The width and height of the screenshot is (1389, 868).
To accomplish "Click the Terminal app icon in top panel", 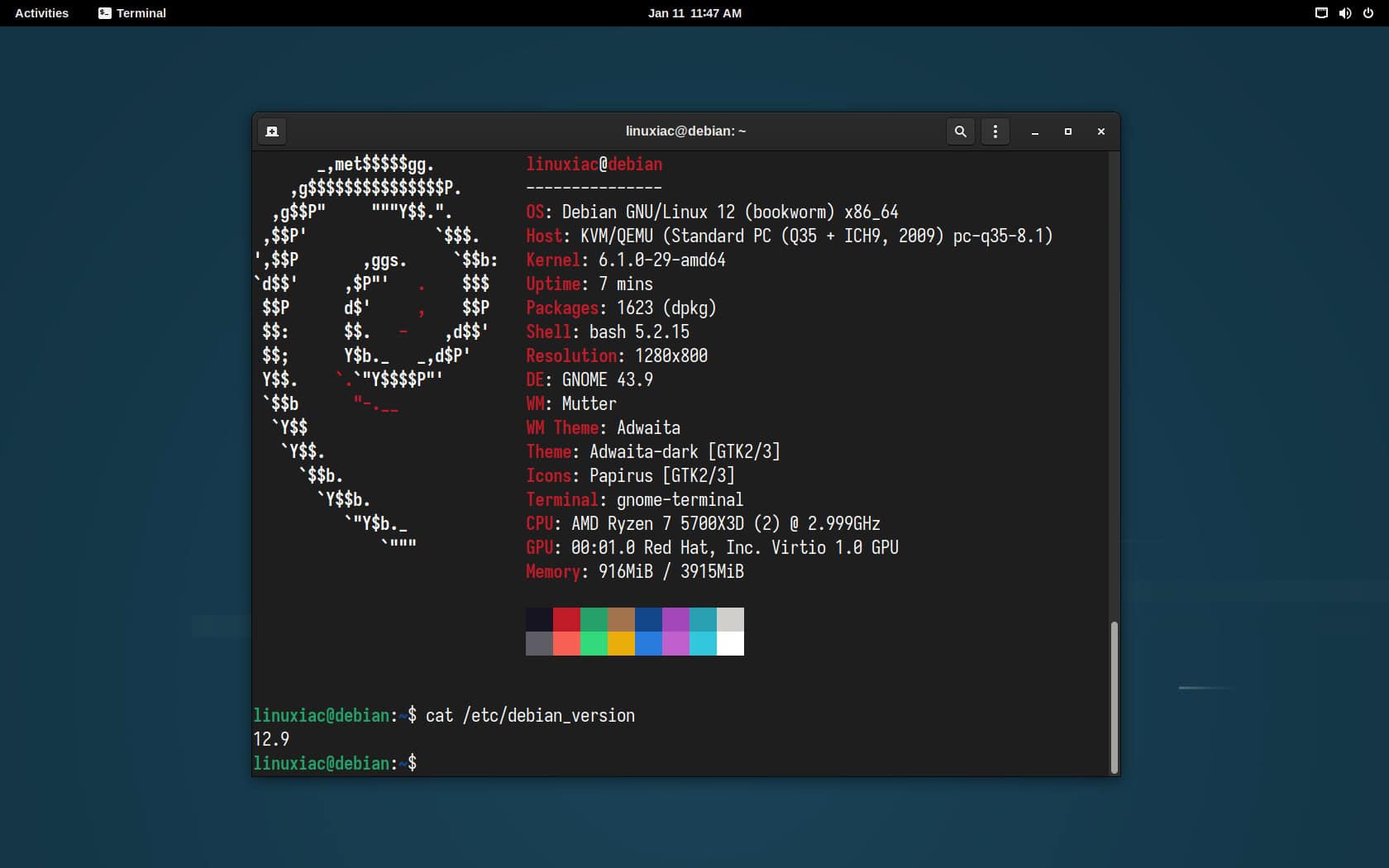I will 104,13.
